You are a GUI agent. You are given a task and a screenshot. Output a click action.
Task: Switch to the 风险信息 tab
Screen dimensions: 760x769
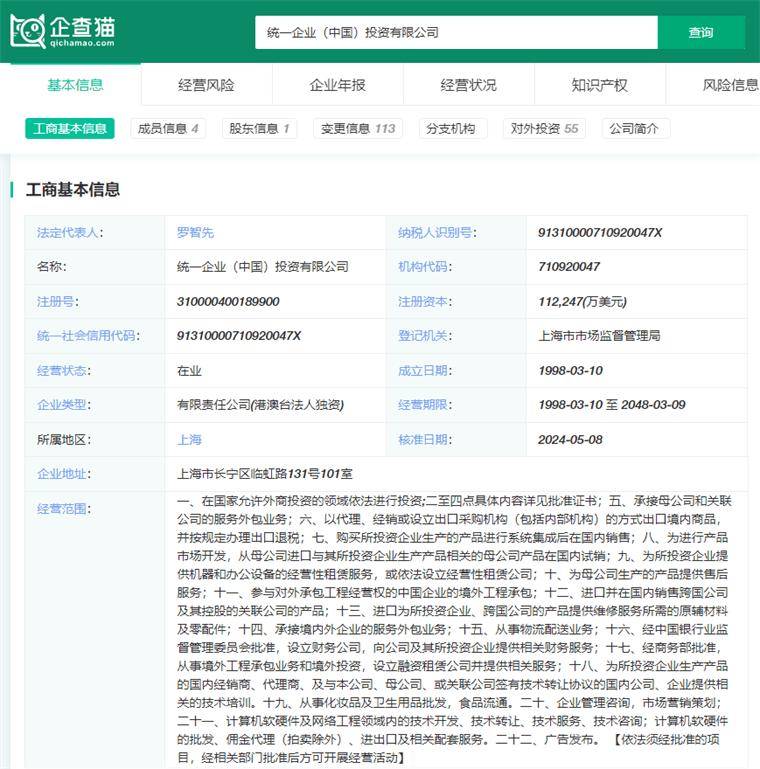coord(731,85)
